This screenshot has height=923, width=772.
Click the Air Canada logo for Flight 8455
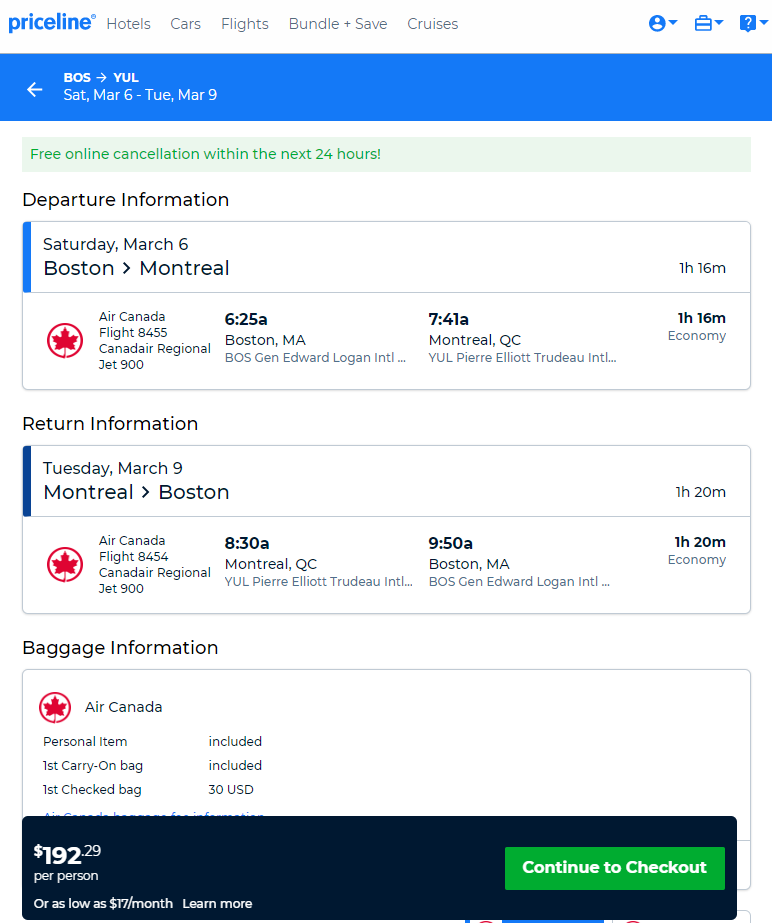coord(65,340)
